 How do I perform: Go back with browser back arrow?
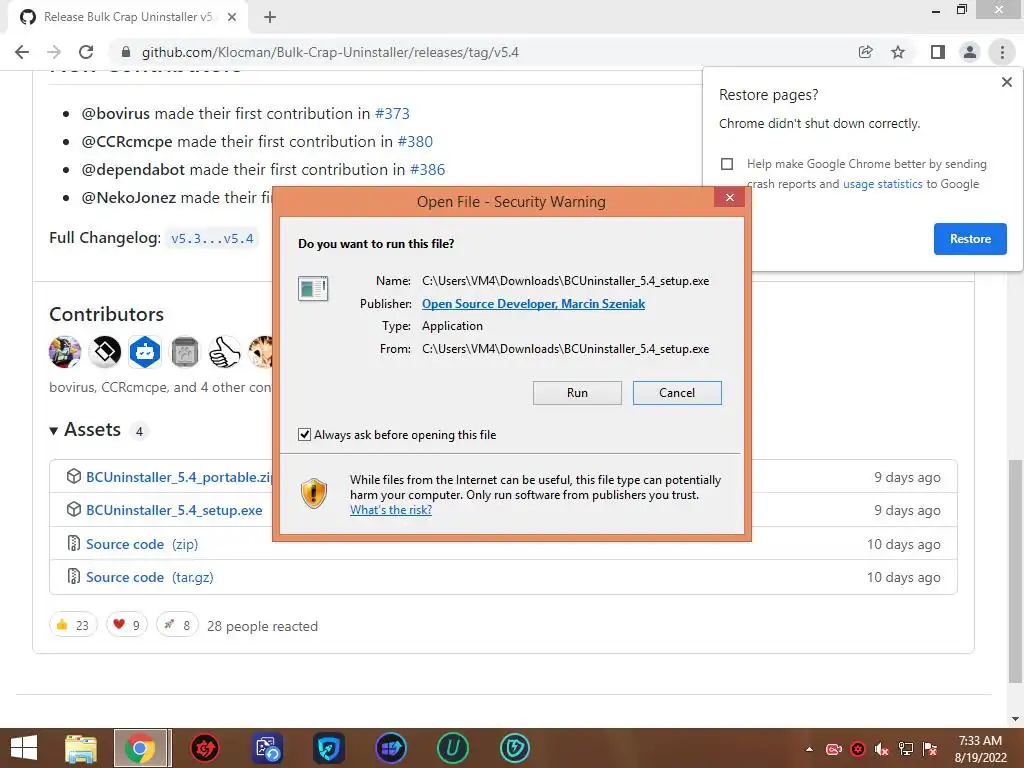22,52
